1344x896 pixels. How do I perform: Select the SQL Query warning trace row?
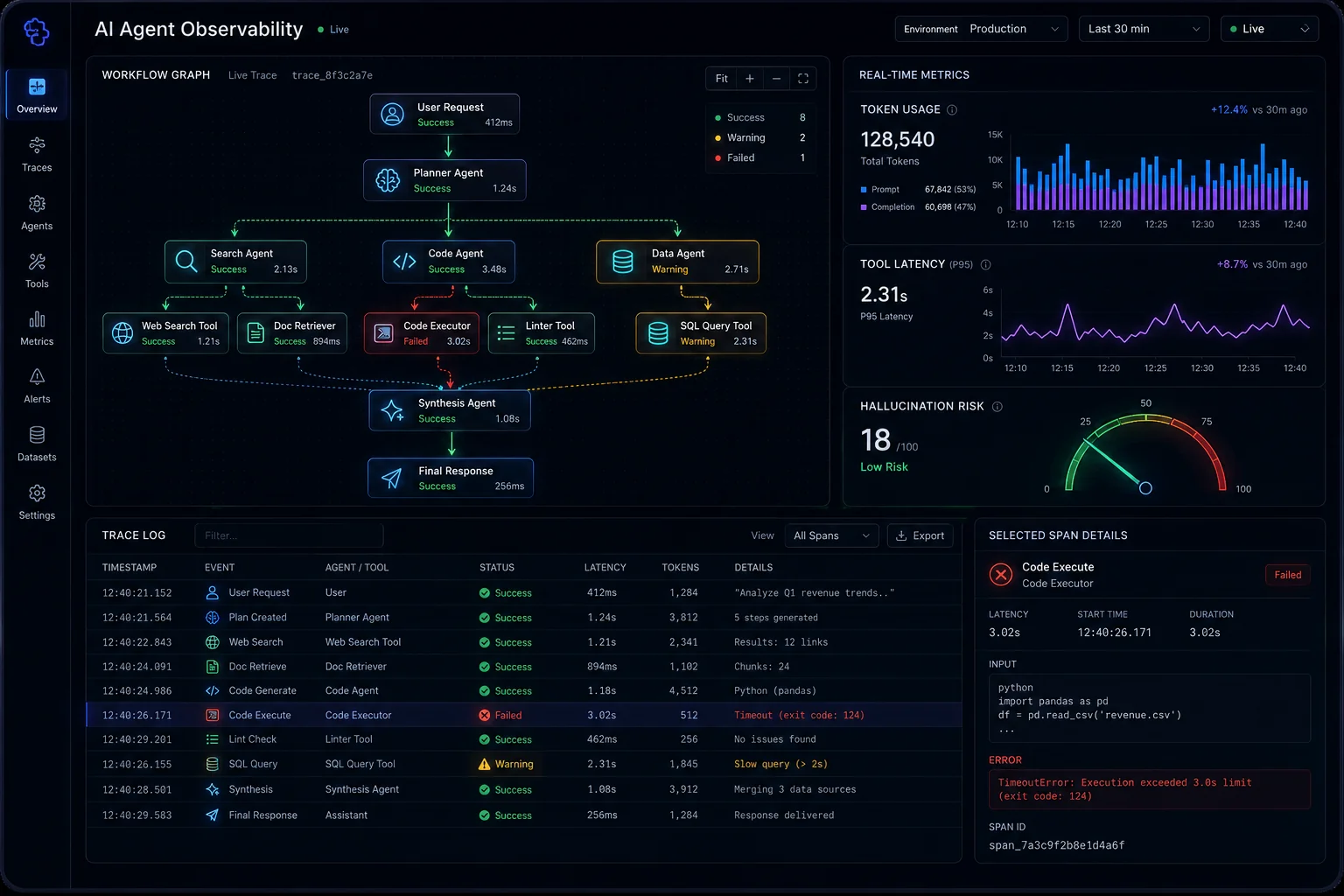coord(524,764)
